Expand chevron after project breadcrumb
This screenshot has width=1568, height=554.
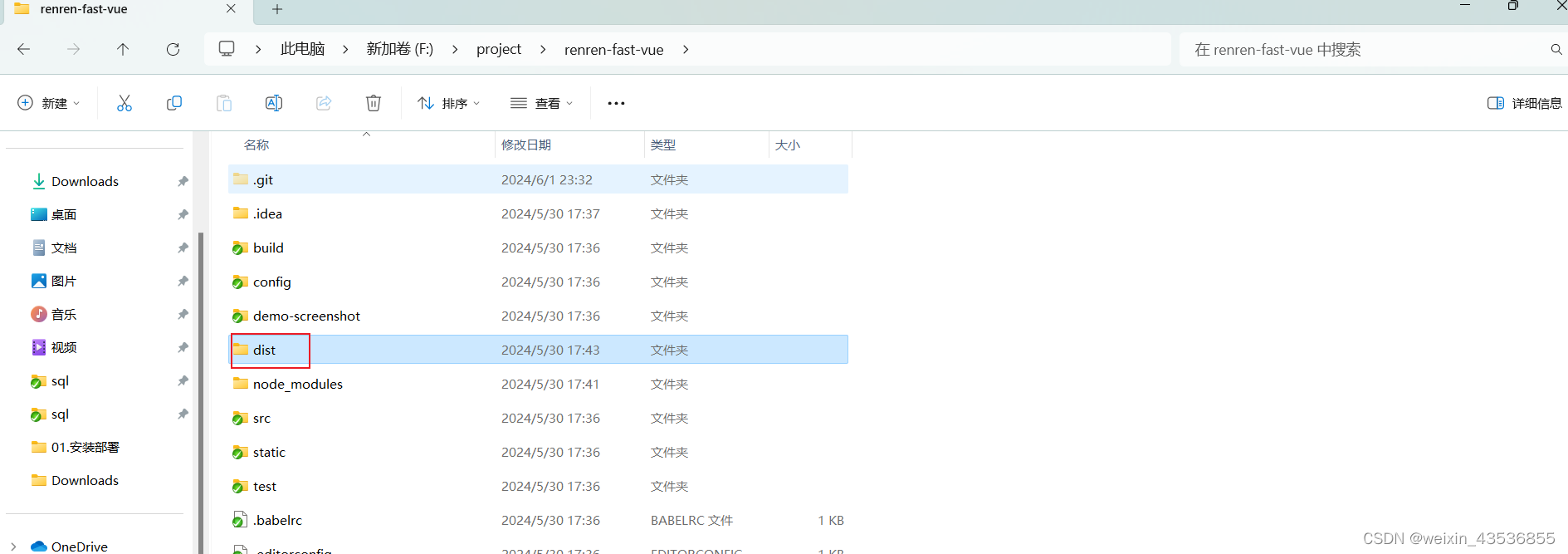click(x=543, y=50)
